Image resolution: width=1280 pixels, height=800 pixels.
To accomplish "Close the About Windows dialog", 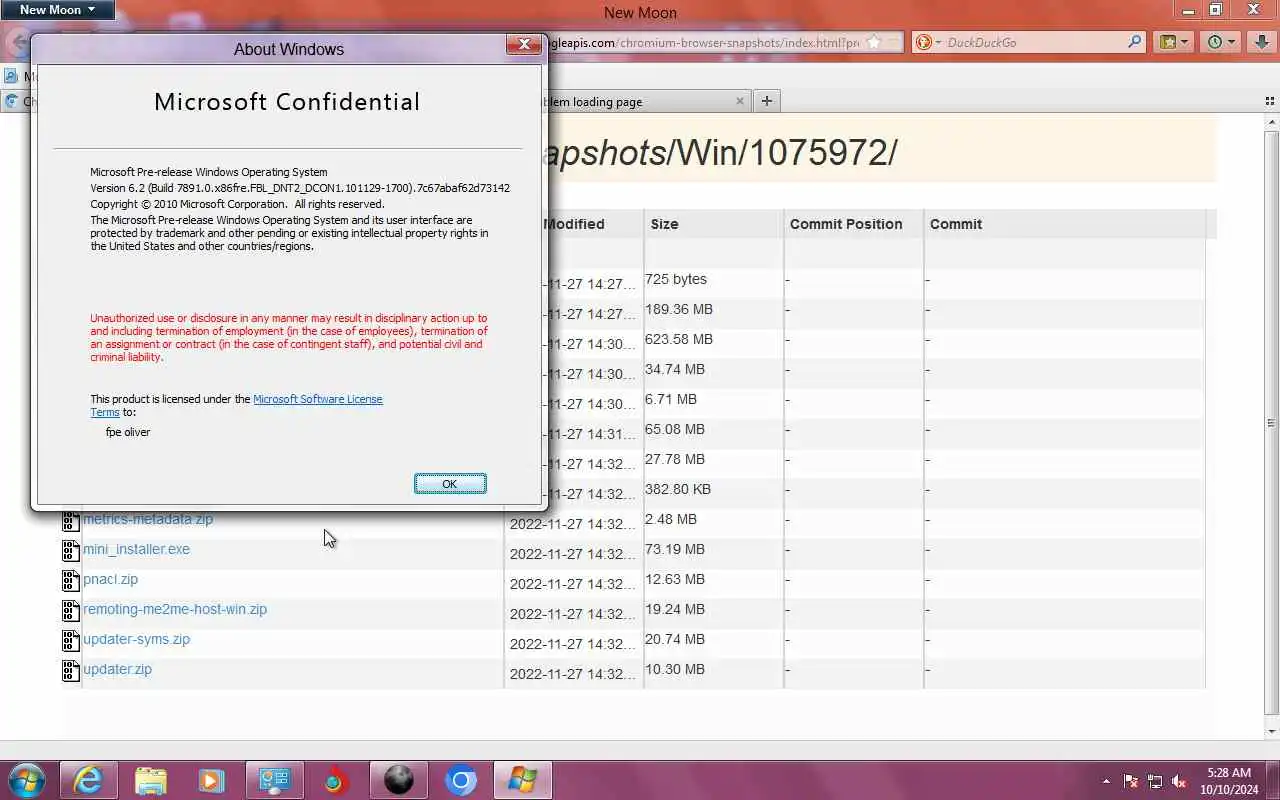I will point(524,44).
